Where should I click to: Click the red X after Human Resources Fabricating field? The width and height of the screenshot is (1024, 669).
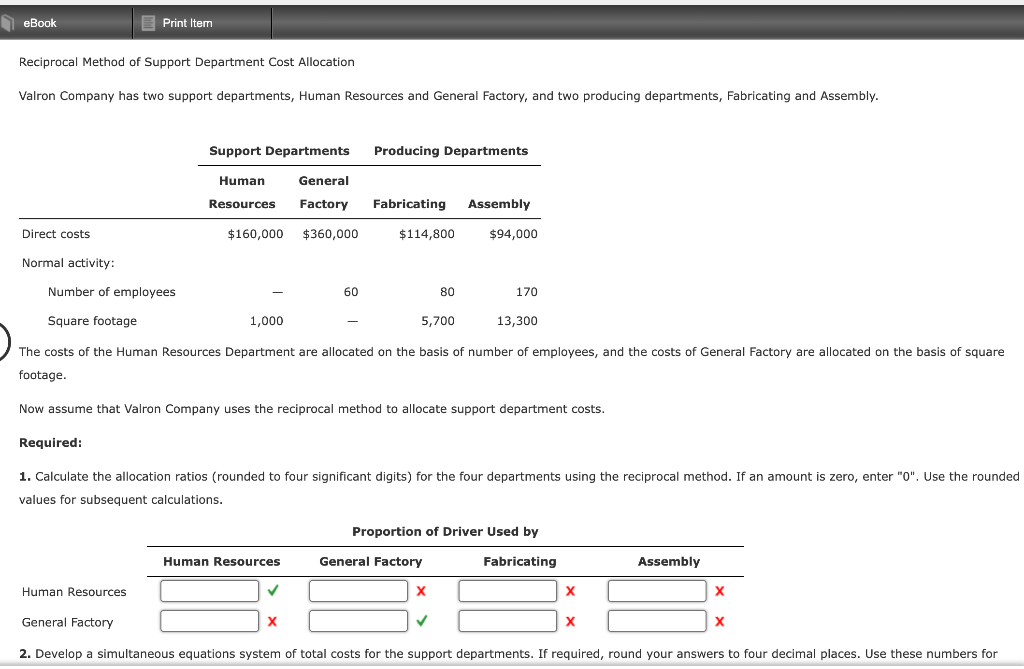(571, 591)
